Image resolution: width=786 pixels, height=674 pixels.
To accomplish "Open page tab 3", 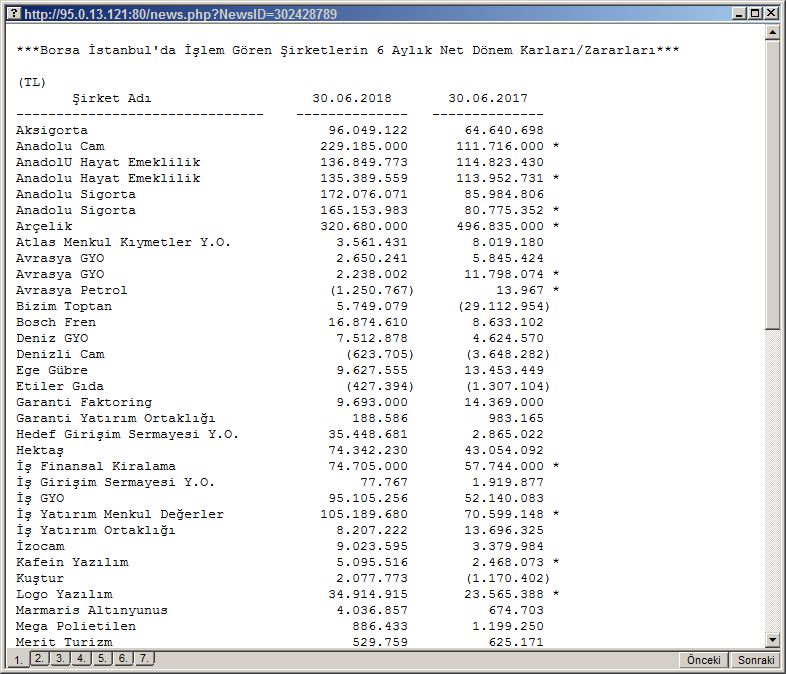I will [x=60, y=658].
